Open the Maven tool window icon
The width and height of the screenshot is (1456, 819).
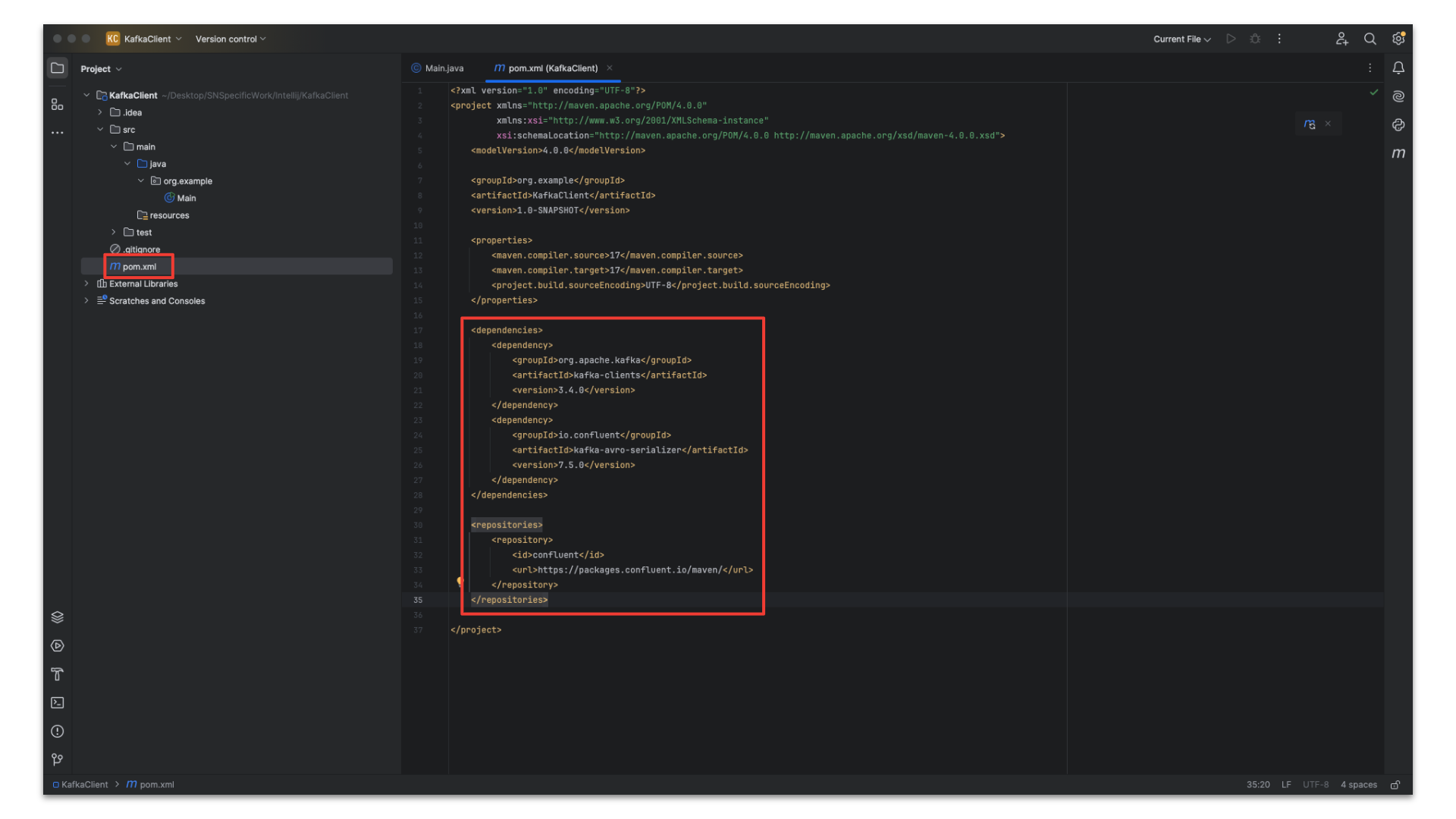pyautogui.click(x=1398, y=153)
